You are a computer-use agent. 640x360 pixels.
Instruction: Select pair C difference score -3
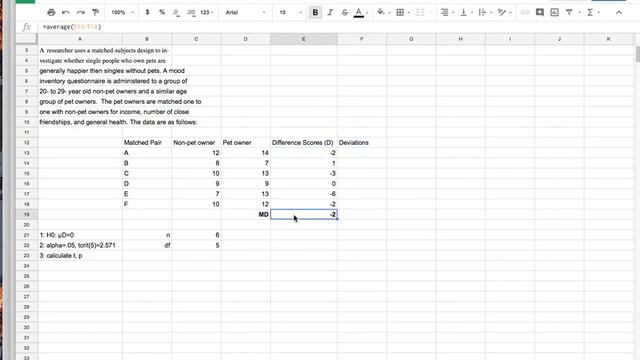click(x=304, y=173)
